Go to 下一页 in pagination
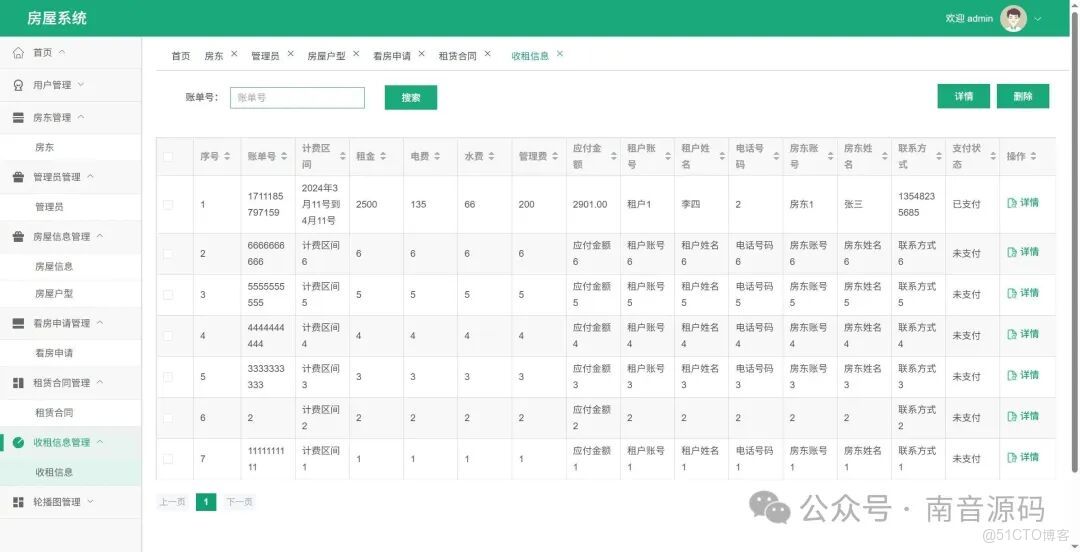Viewport: 1080px width, 552px height. tap(239, 502)
